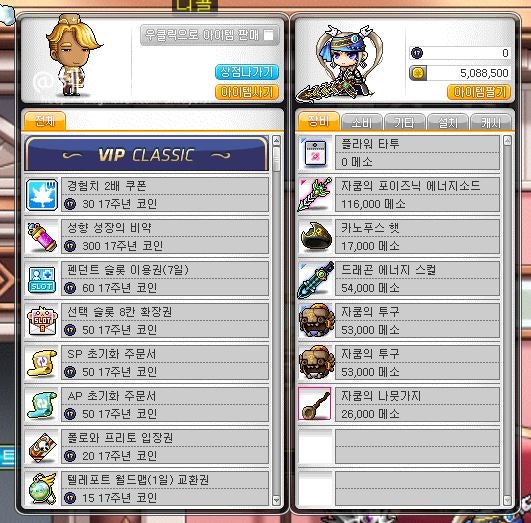
Task: Select the 카노푸스 햇 hat icon
Action: click(315, 237)
